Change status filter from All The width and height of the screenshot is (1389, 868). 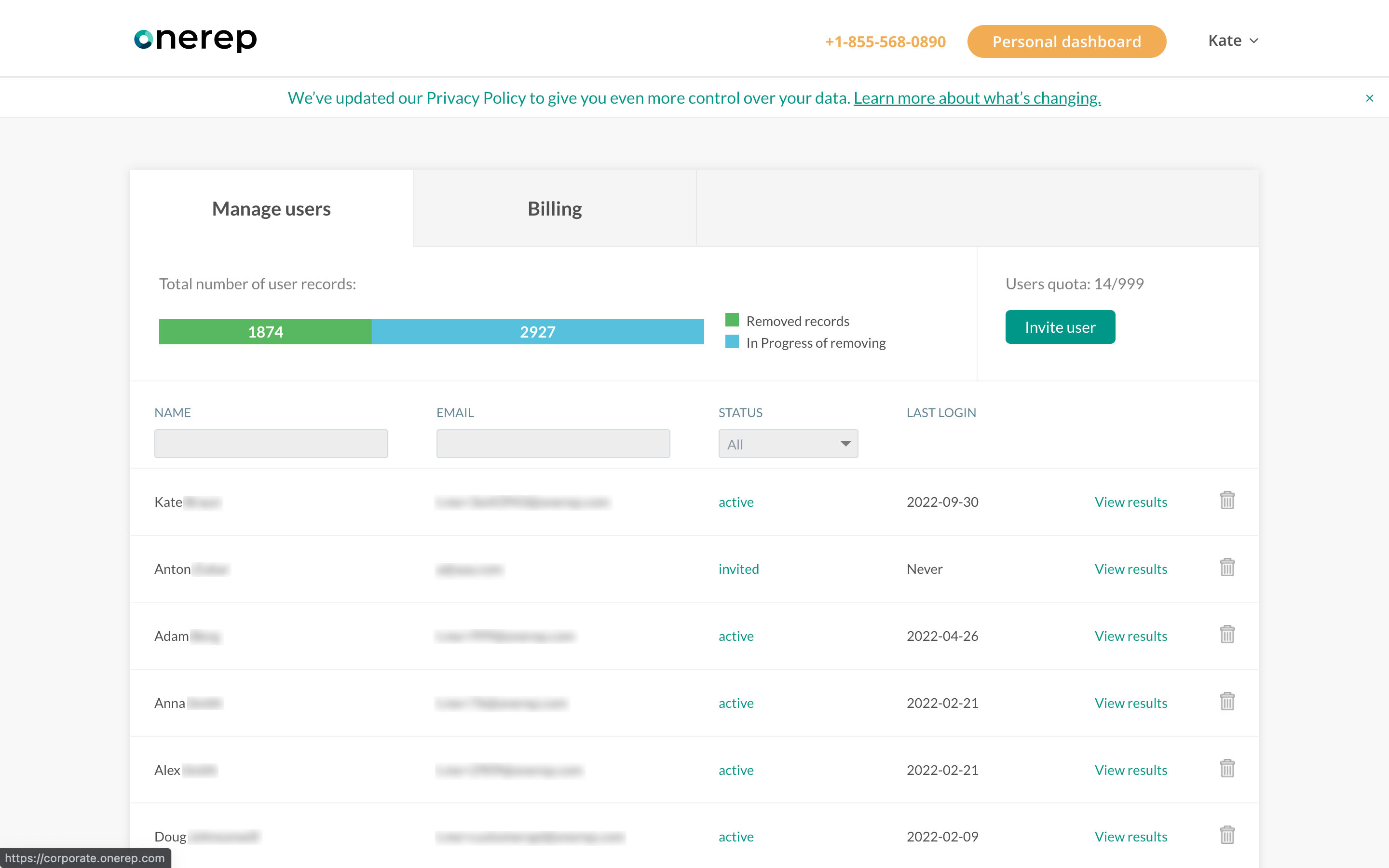787,443
